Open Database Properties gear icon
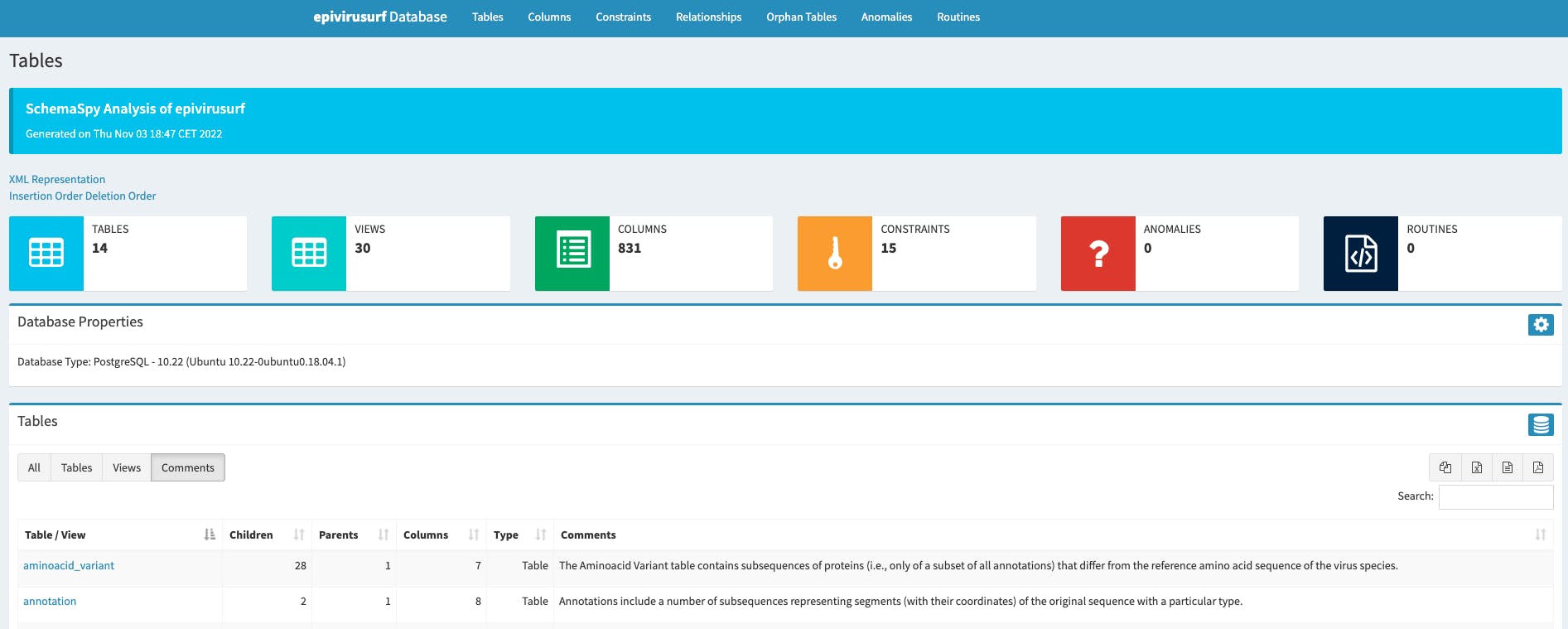This screenshot has width=1568, height=629. (1541, 325)
